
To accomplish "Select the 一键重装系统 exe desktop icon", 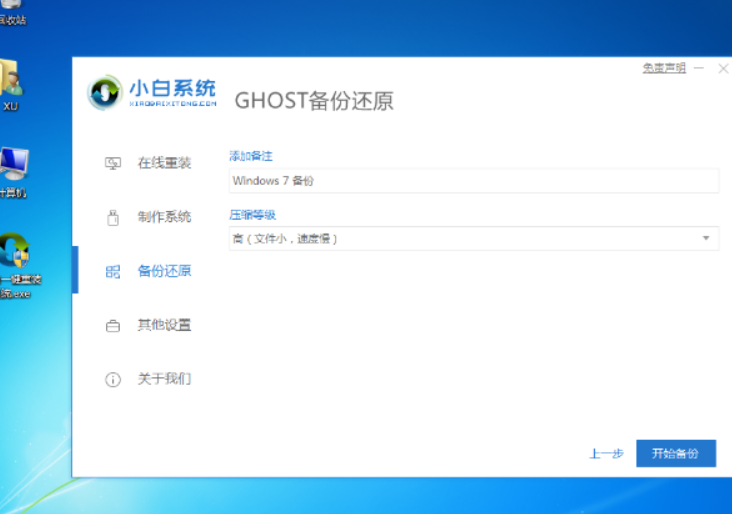I will tap(14, 255).
